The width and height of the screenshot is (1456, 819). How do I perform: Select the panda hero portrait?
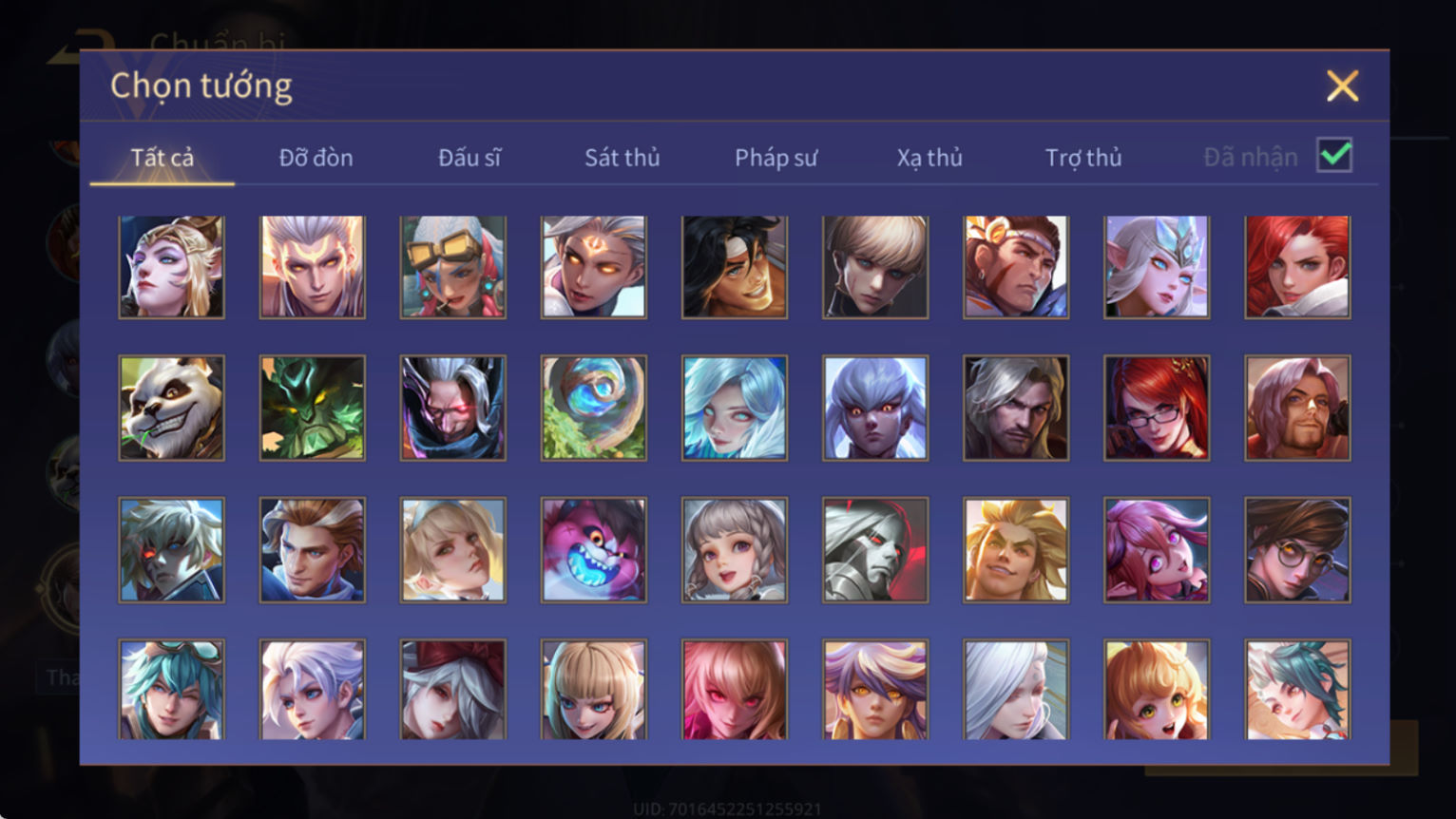pyautogui.click(x=172, y=409)
